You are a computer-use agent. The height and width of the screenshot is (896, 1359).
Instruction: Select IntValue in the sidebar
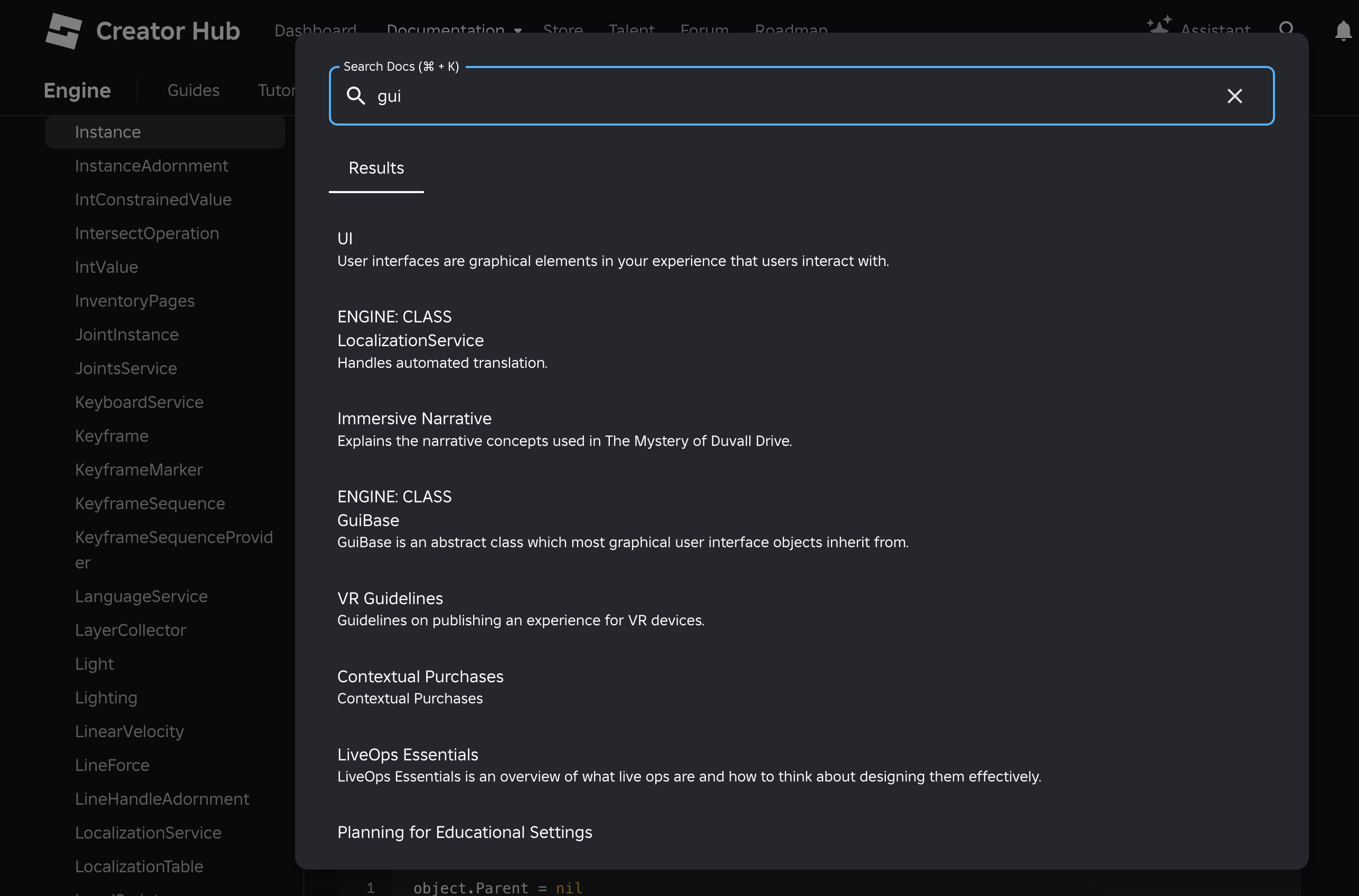coord(106,267)
